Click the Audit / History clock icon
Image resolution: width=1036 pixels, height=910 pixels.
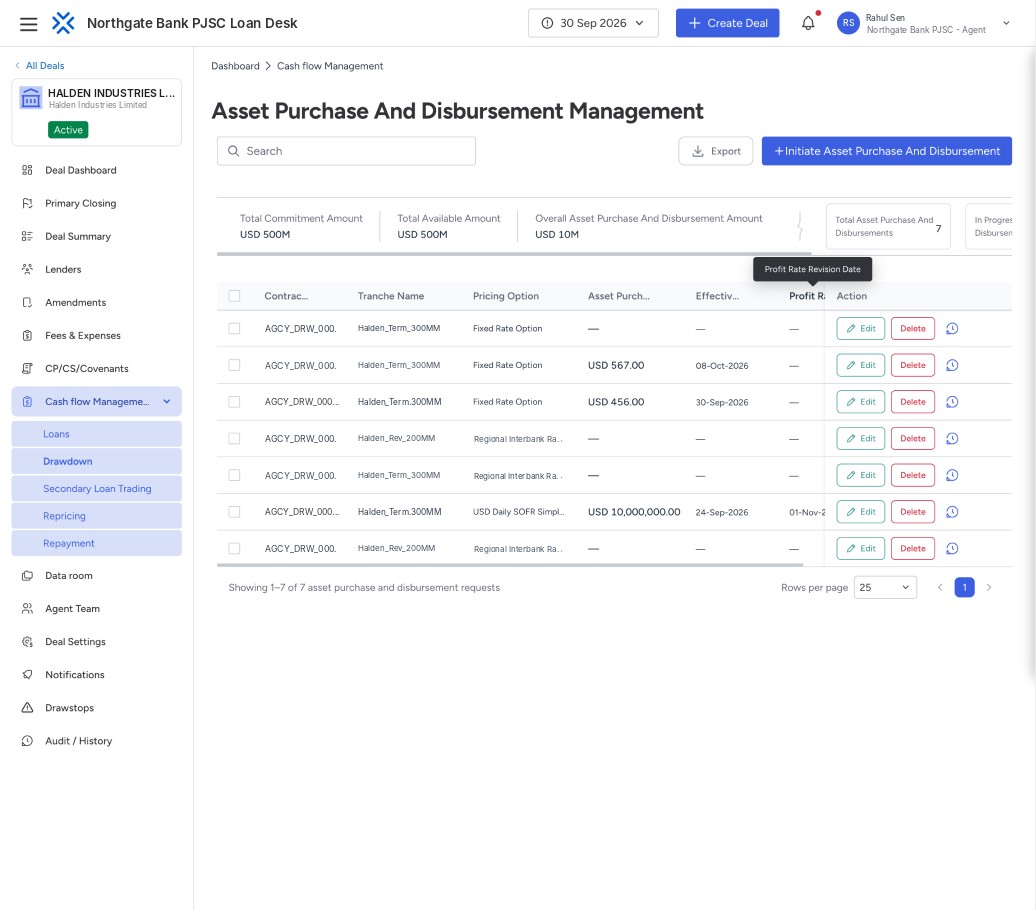tap(27, 741)
